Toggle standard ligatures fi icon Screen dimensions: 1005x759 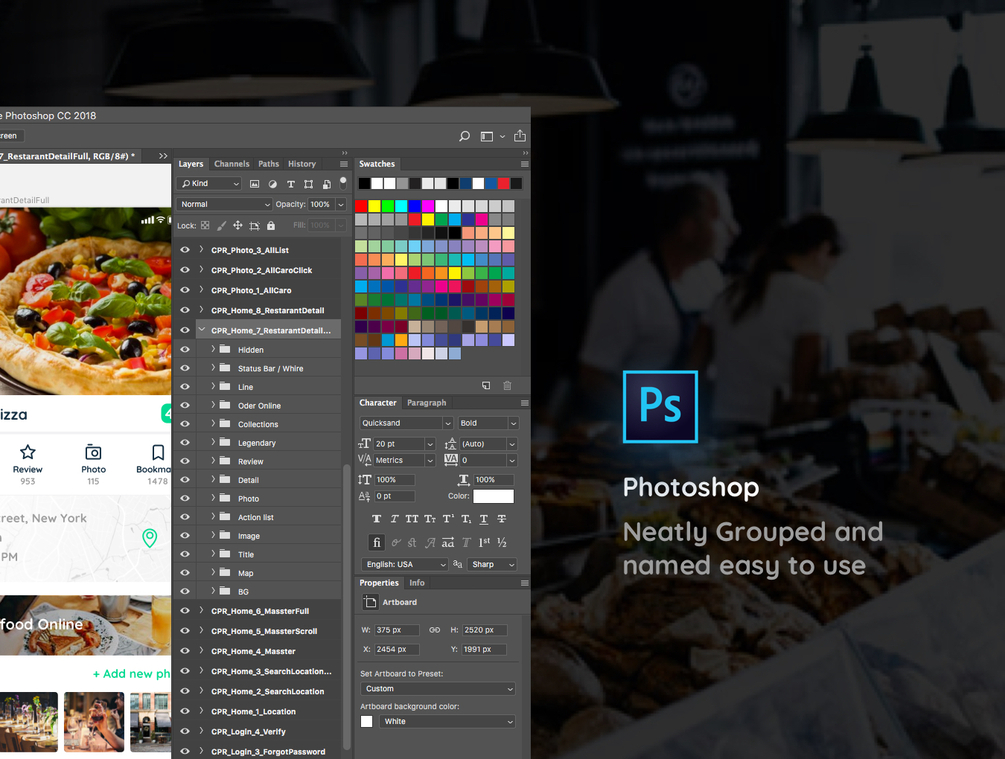click(377, 542)
